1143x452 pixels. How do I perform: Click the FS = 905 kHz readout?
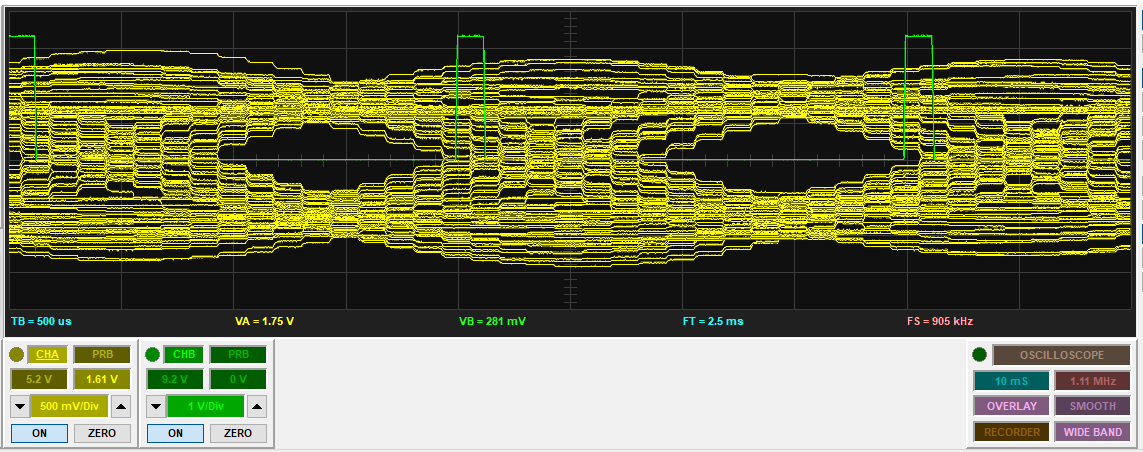click(940, 321)
